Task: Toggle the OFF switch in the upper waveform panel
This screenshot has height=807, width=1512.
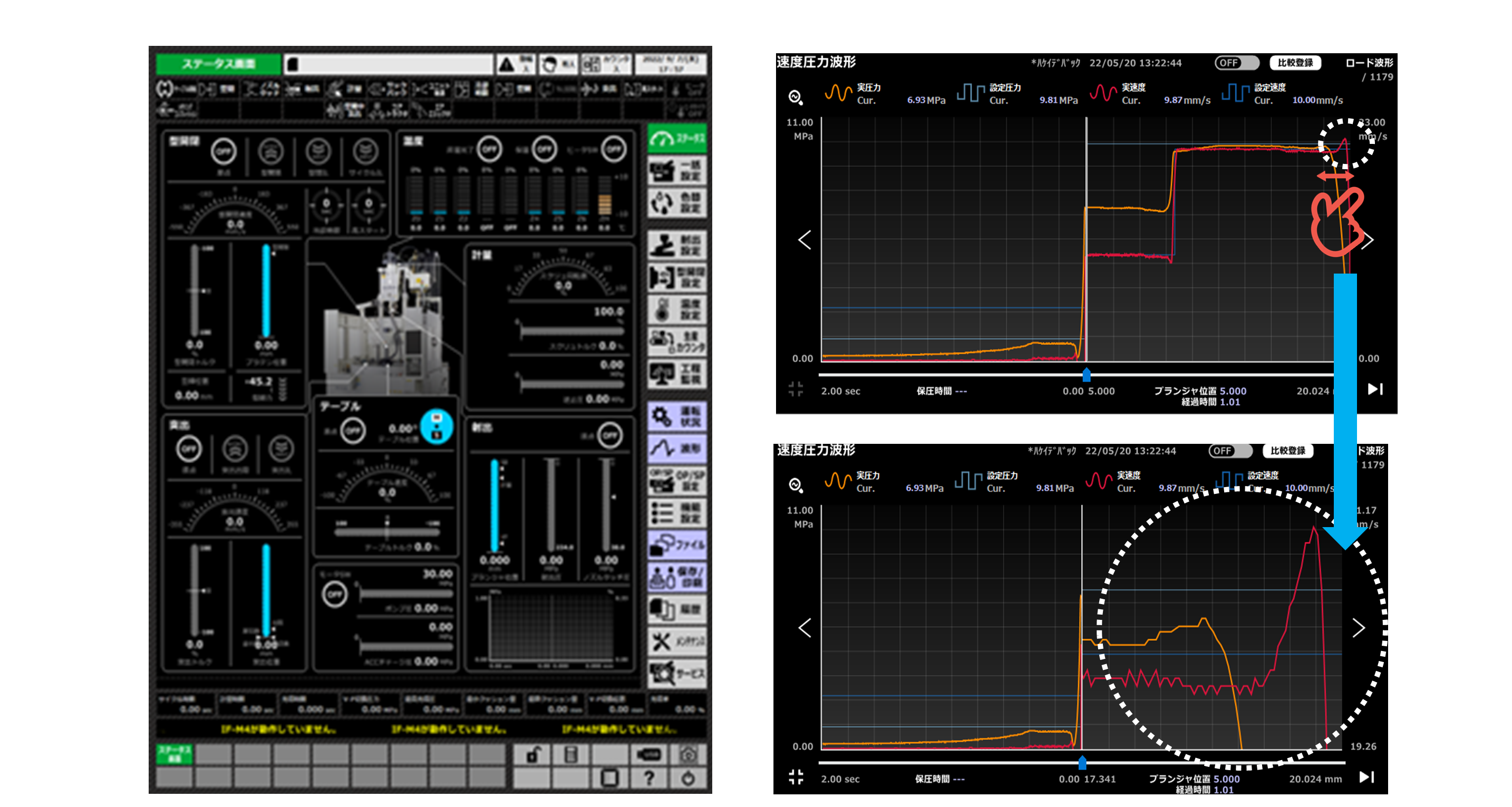Action: 1236,63
